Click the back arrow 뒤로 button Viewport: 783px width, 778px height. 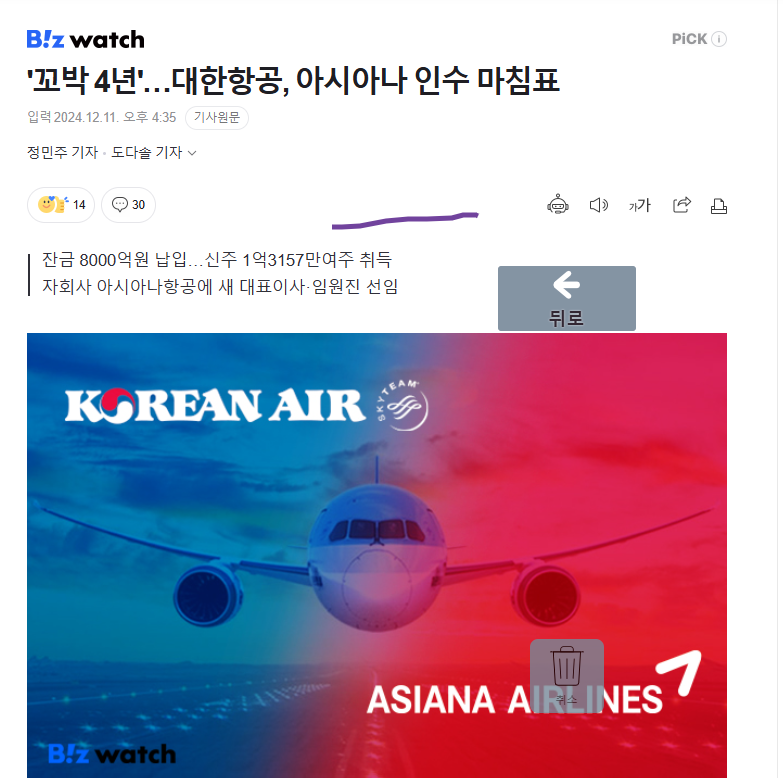point(567,298)
